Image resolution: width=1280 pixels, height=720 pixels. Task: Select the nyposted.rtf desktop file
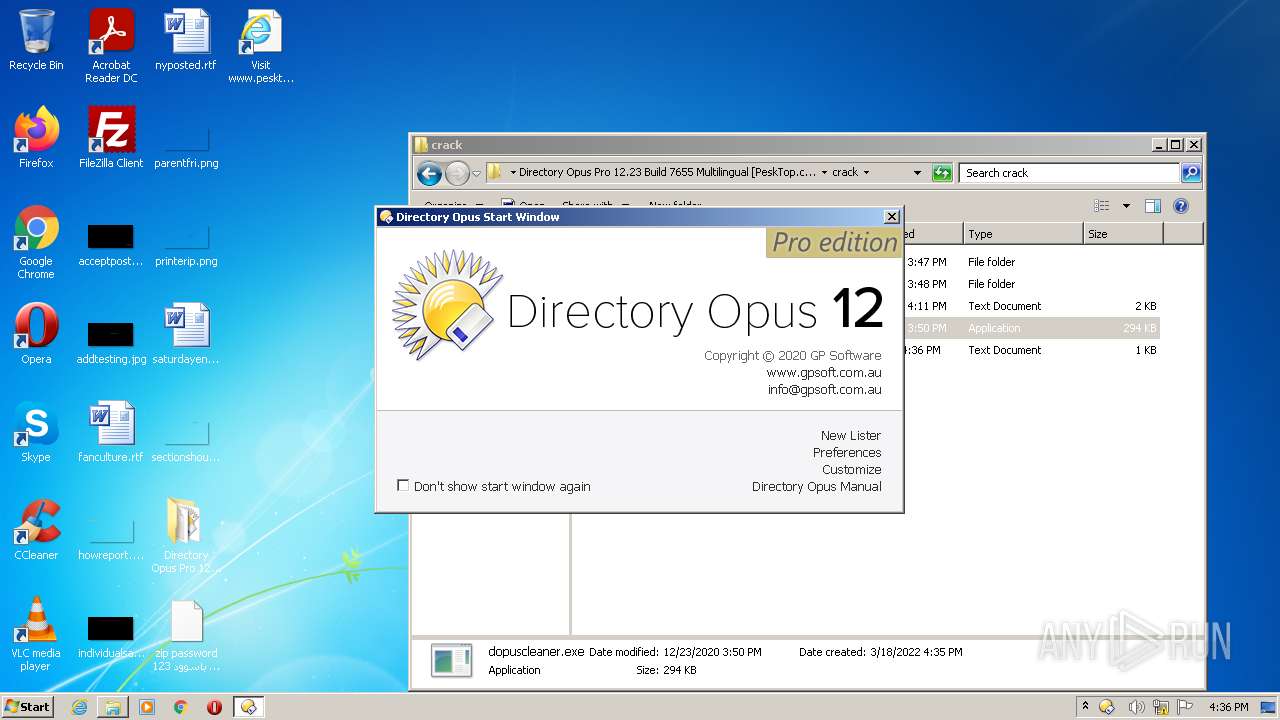(186, 40)
